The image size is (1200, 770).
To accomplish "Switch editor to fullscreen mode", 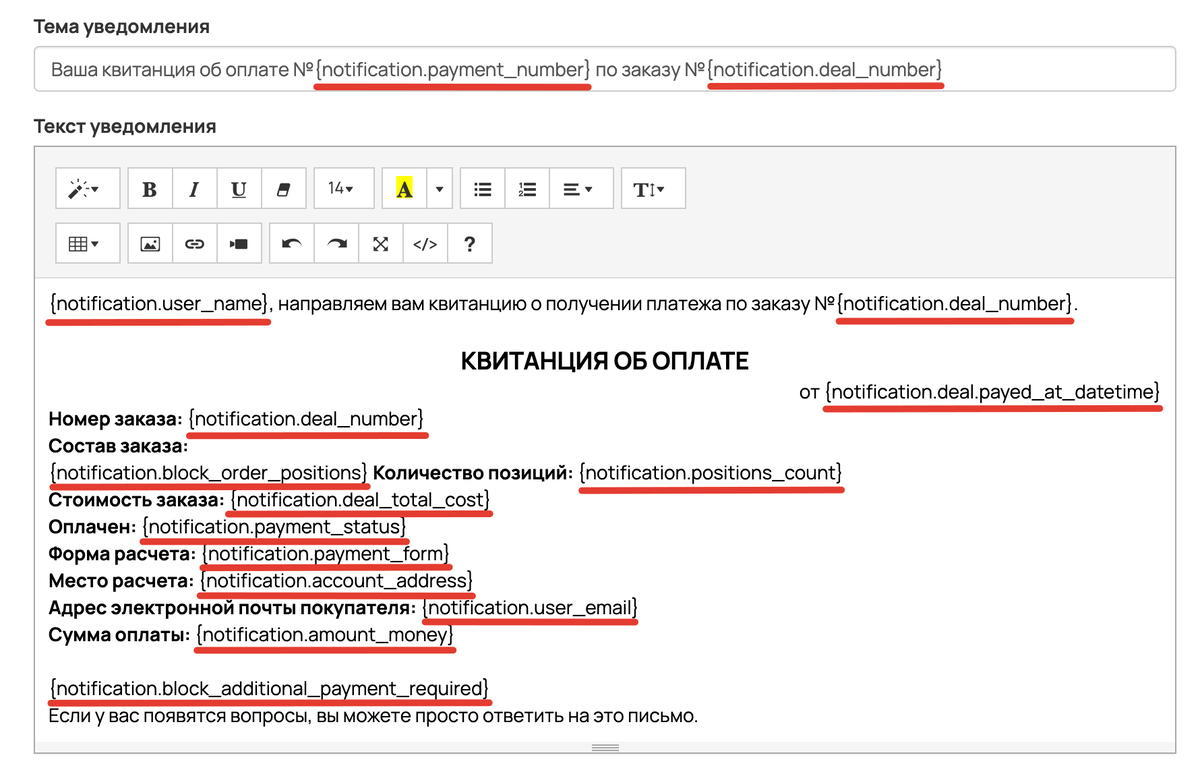I will tap(380, 243).
